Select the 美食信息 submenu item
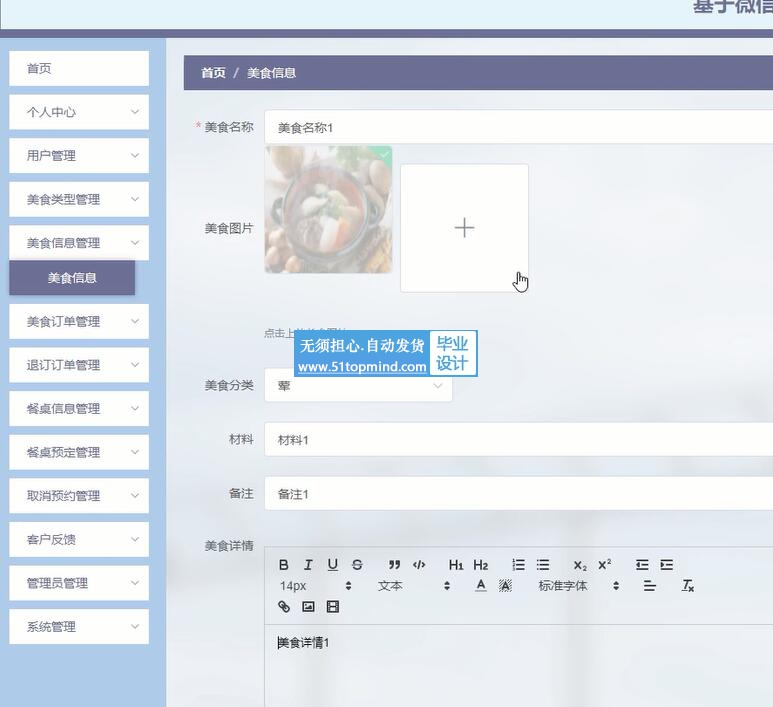The height and width of the screenshot is (707, 773). 72,278
